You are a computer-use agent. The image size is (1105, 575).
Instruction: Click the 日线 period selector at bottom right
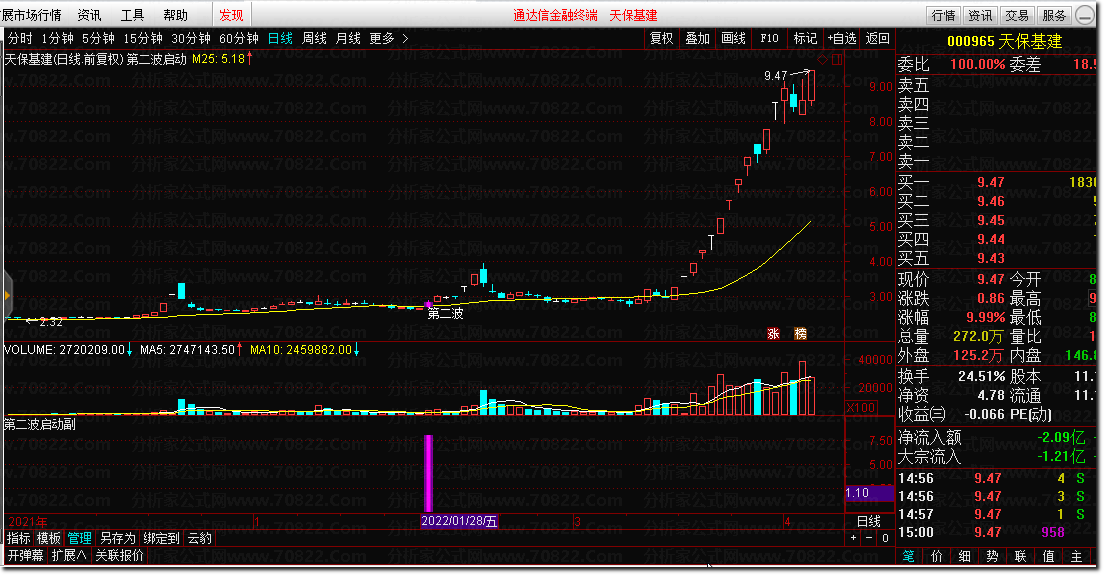869,521
